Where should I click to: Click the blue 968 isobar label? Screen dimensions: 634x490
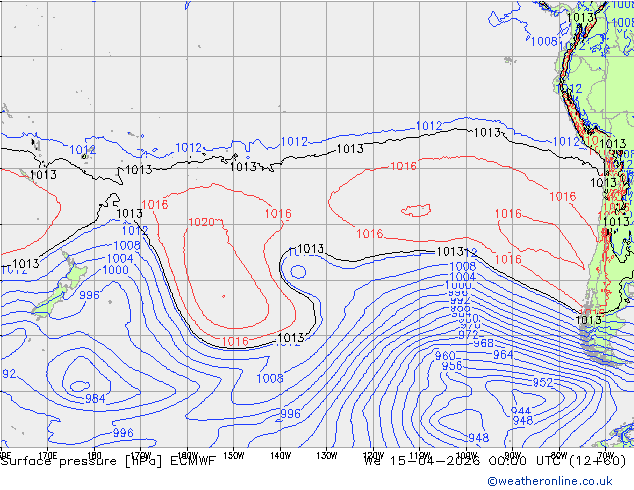pyautogui.click(x=484, y=343)
